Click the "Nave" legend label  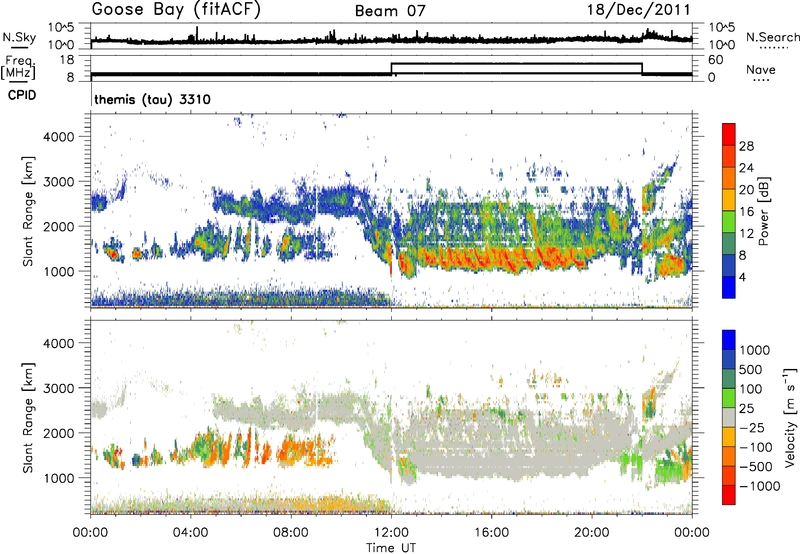click(x=761, y=69)
